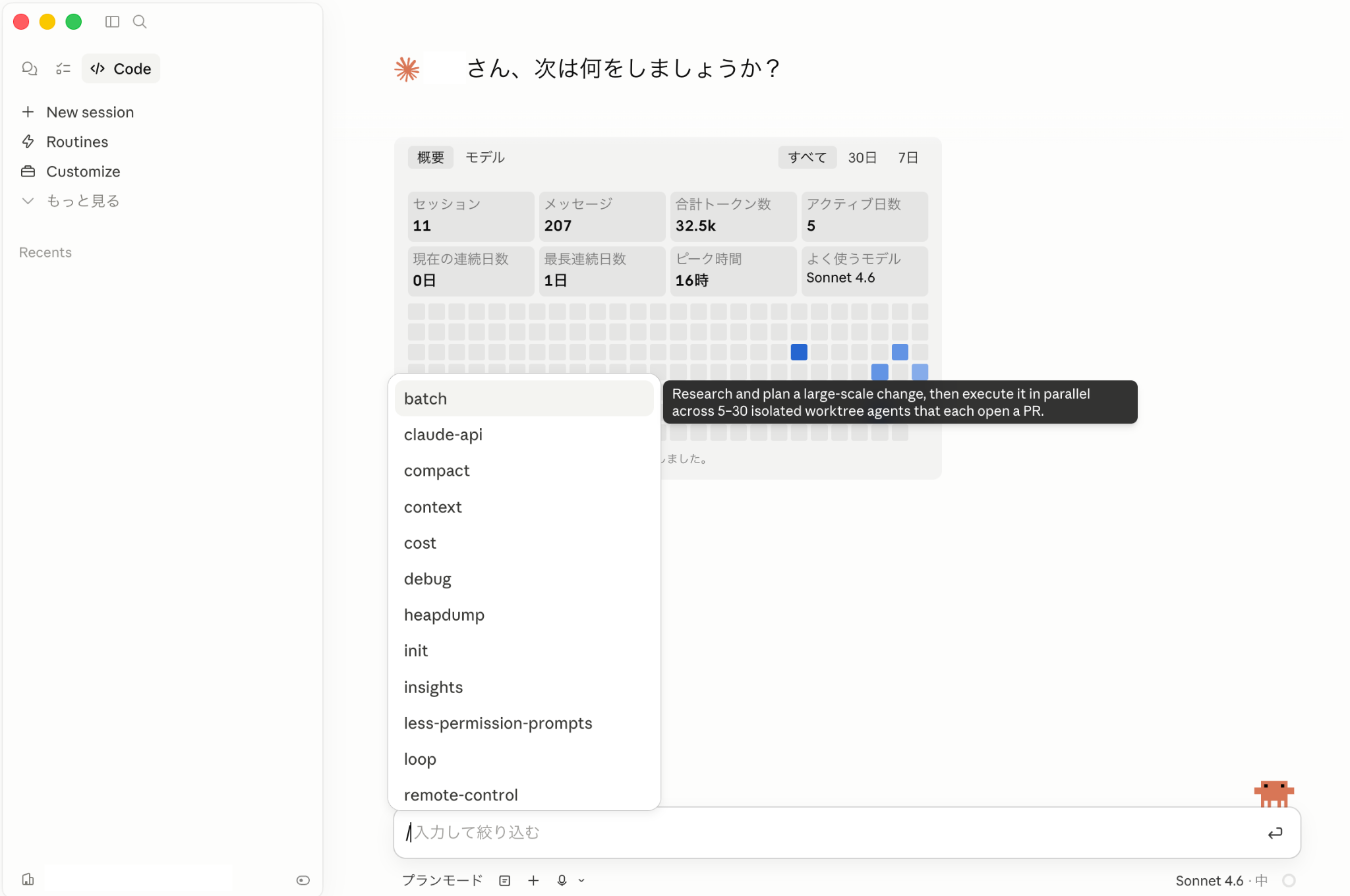This screenshot has height=896, width=1350.
Task: Open the chat history icon in the sidebar
Action: click(29, 69)
